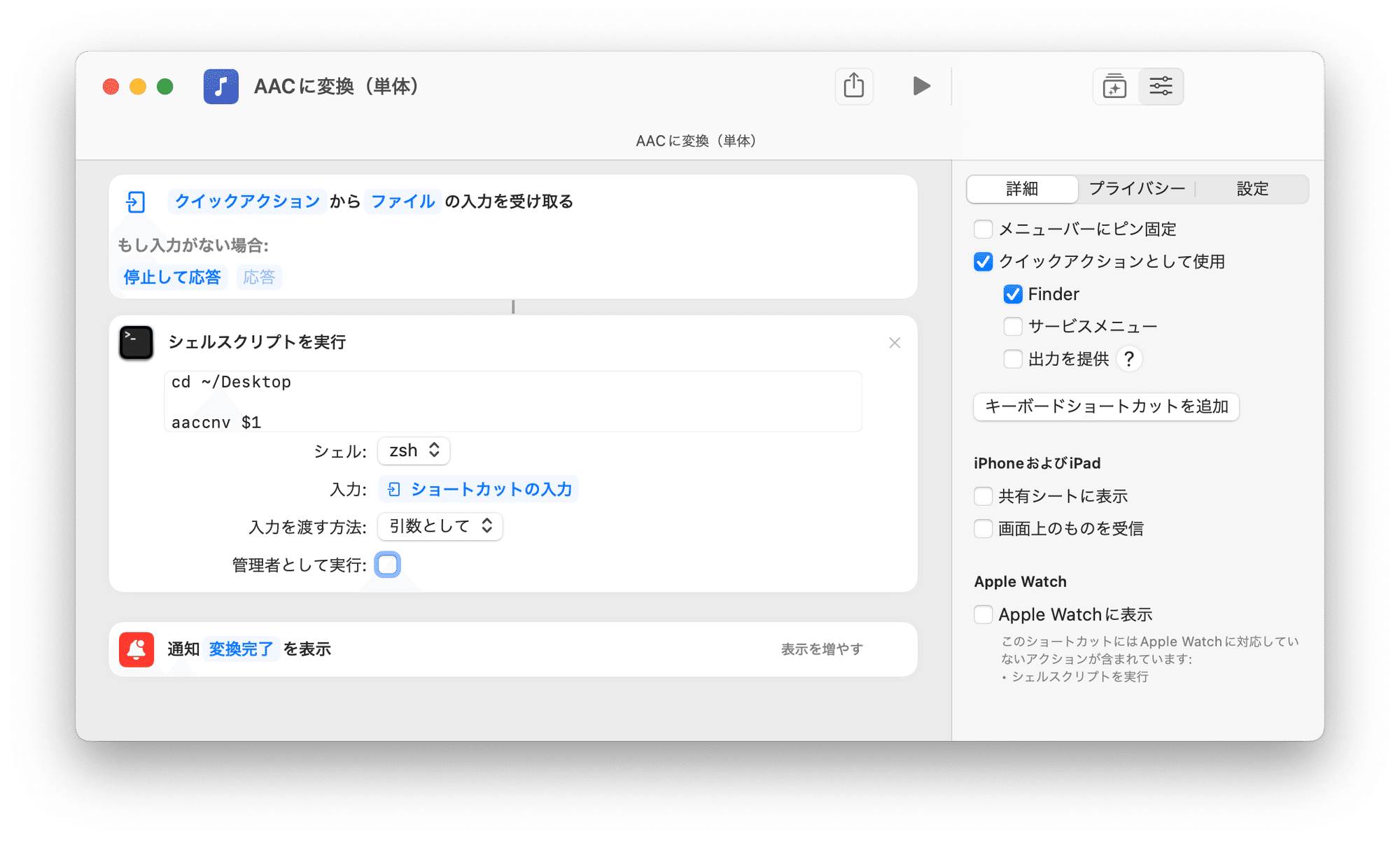The width and height of the screenshot is (1400, 841).
Task: Enable サービスメニュー option
Action: pos(1013,326)
